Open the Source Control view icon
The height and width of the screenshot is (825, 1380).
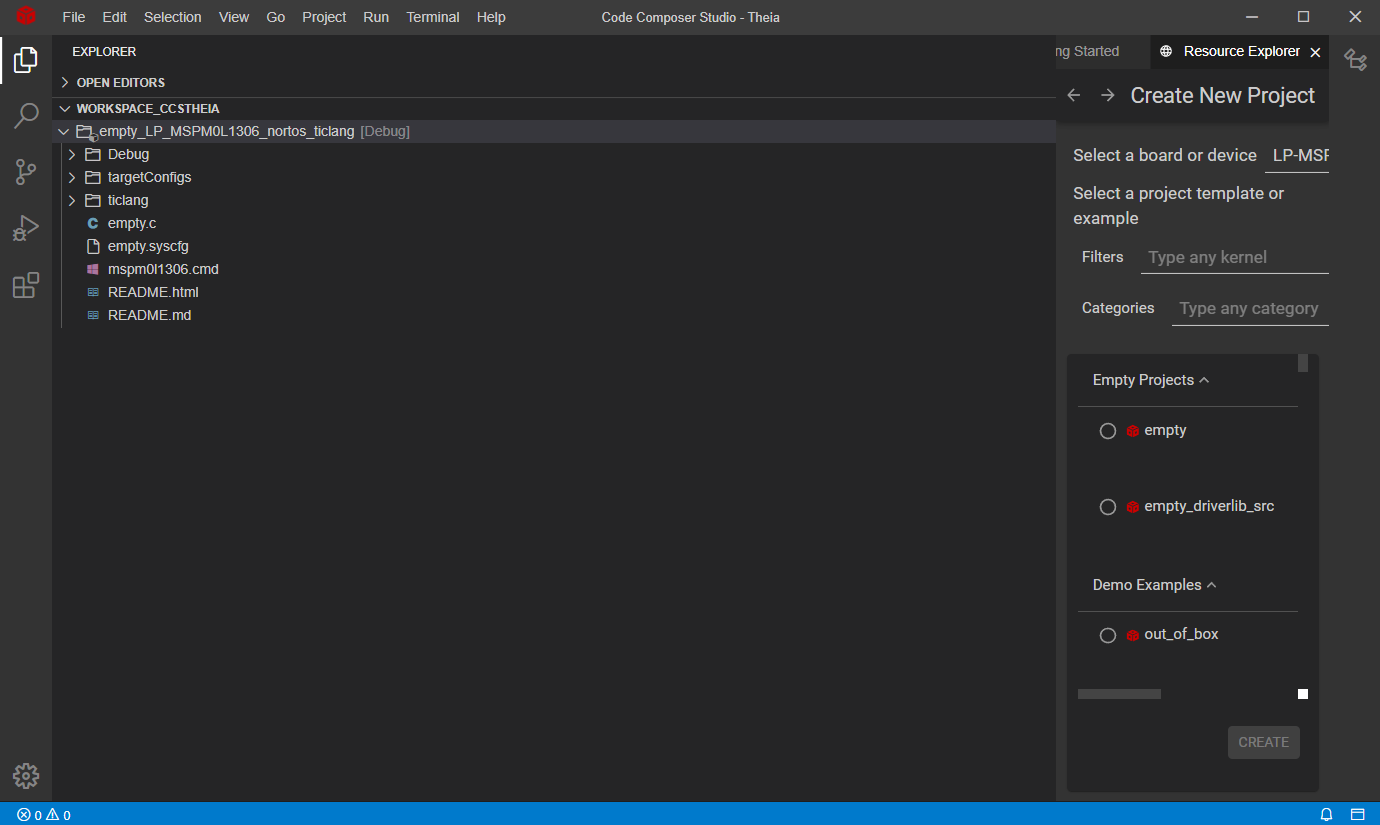coord(26,172)
